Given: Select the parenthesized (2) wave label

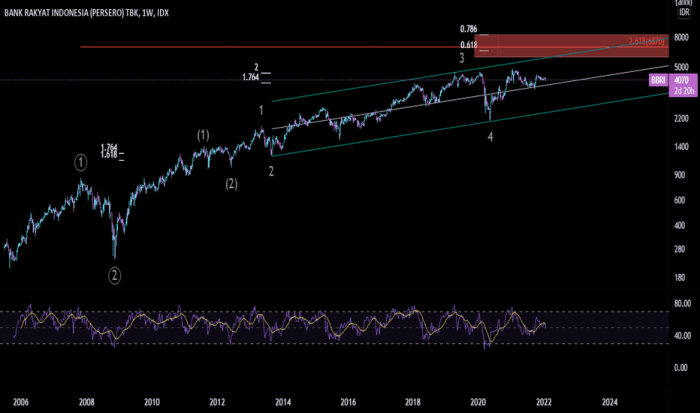Looking at the screenshot, I should click(231, 183).
